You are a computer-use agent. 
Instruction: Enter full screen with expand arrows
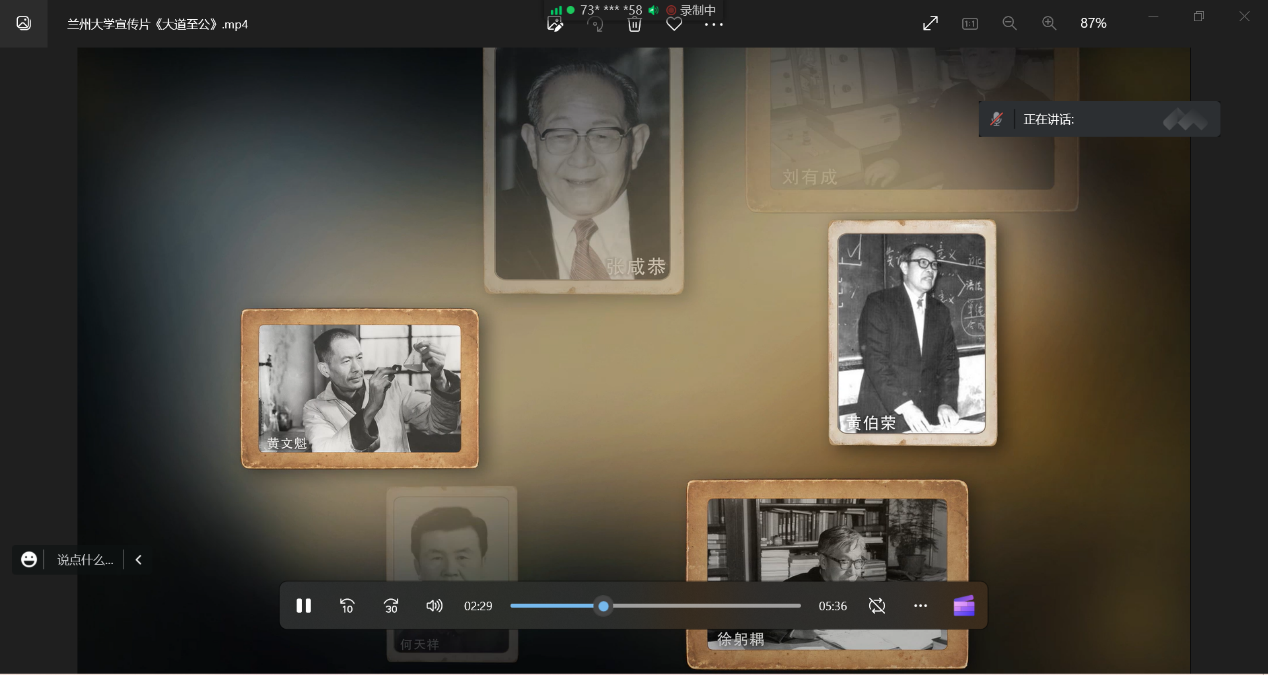point(930,23)
